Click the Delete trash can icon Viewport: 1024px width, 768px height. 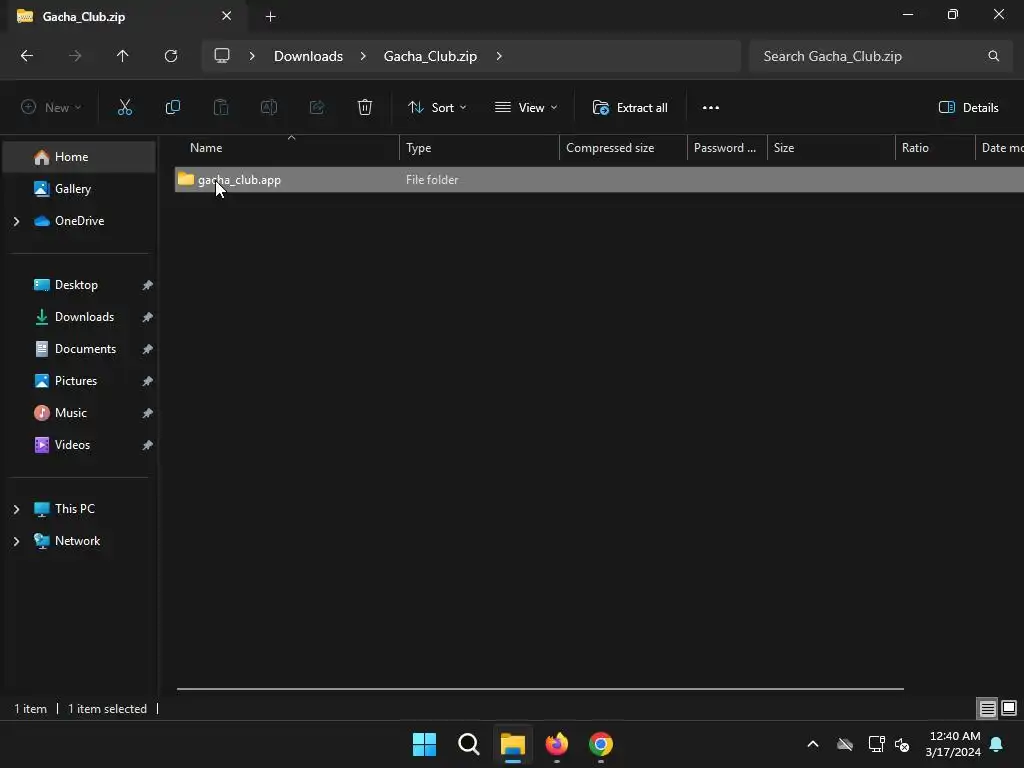[365, 108]
